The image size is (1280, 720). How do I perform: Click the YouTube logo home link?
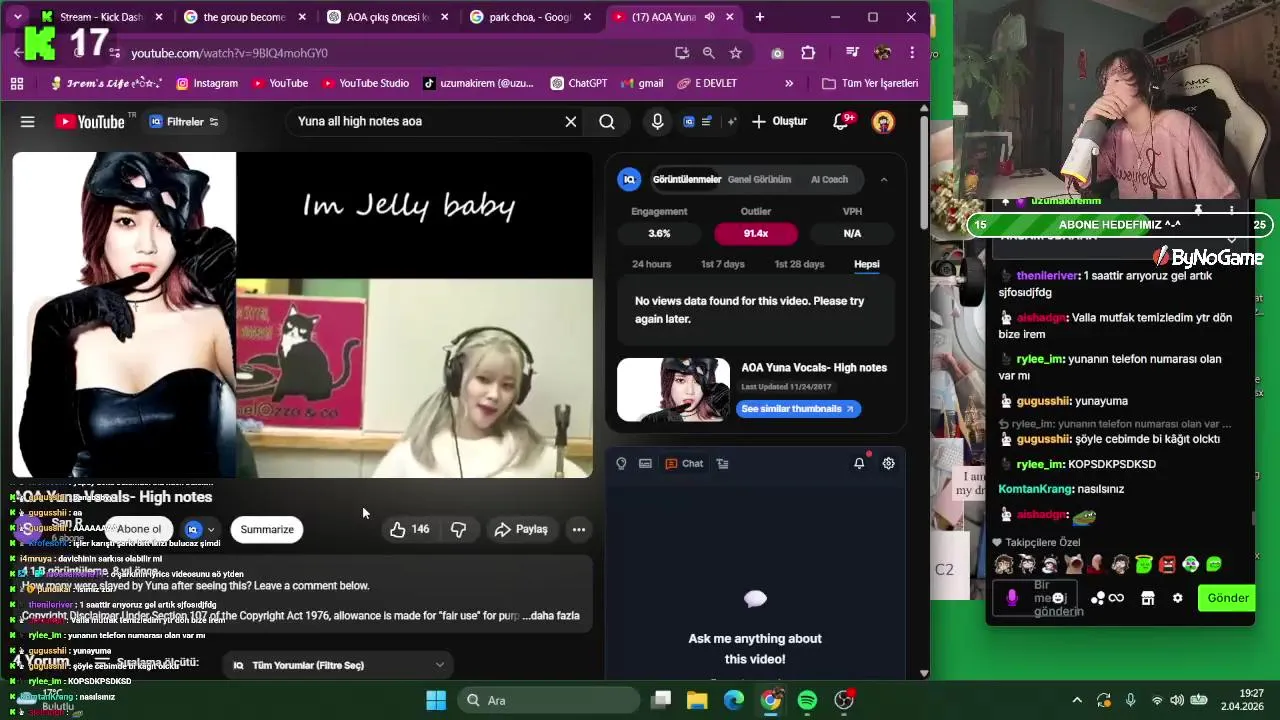click(90, 122)
